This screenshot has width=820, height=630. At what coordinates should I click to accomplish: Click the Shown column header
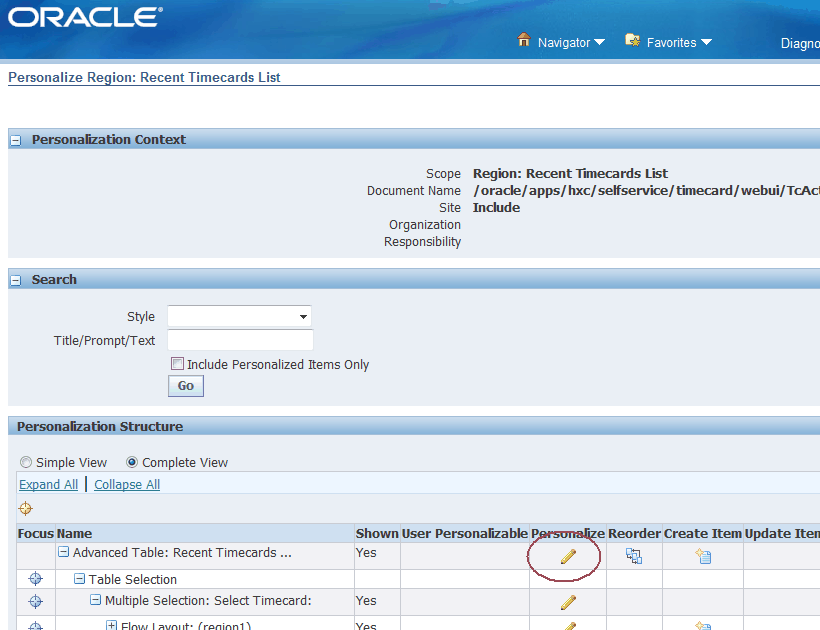tap(377, 533)
